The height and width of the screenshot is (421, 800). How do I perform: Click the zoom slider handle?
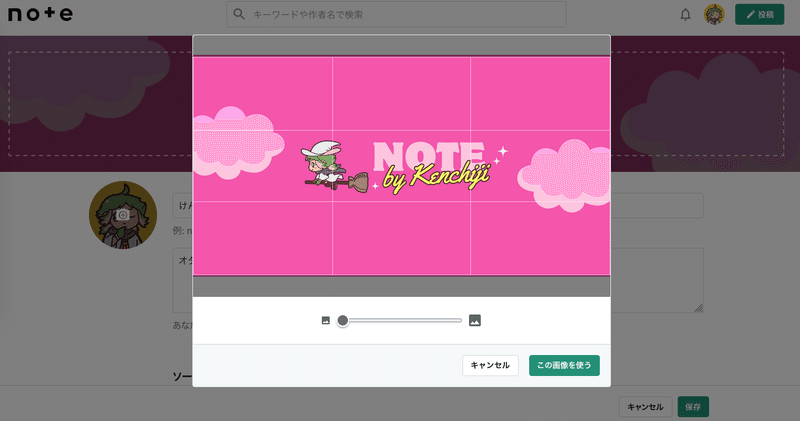coord(343,320)
